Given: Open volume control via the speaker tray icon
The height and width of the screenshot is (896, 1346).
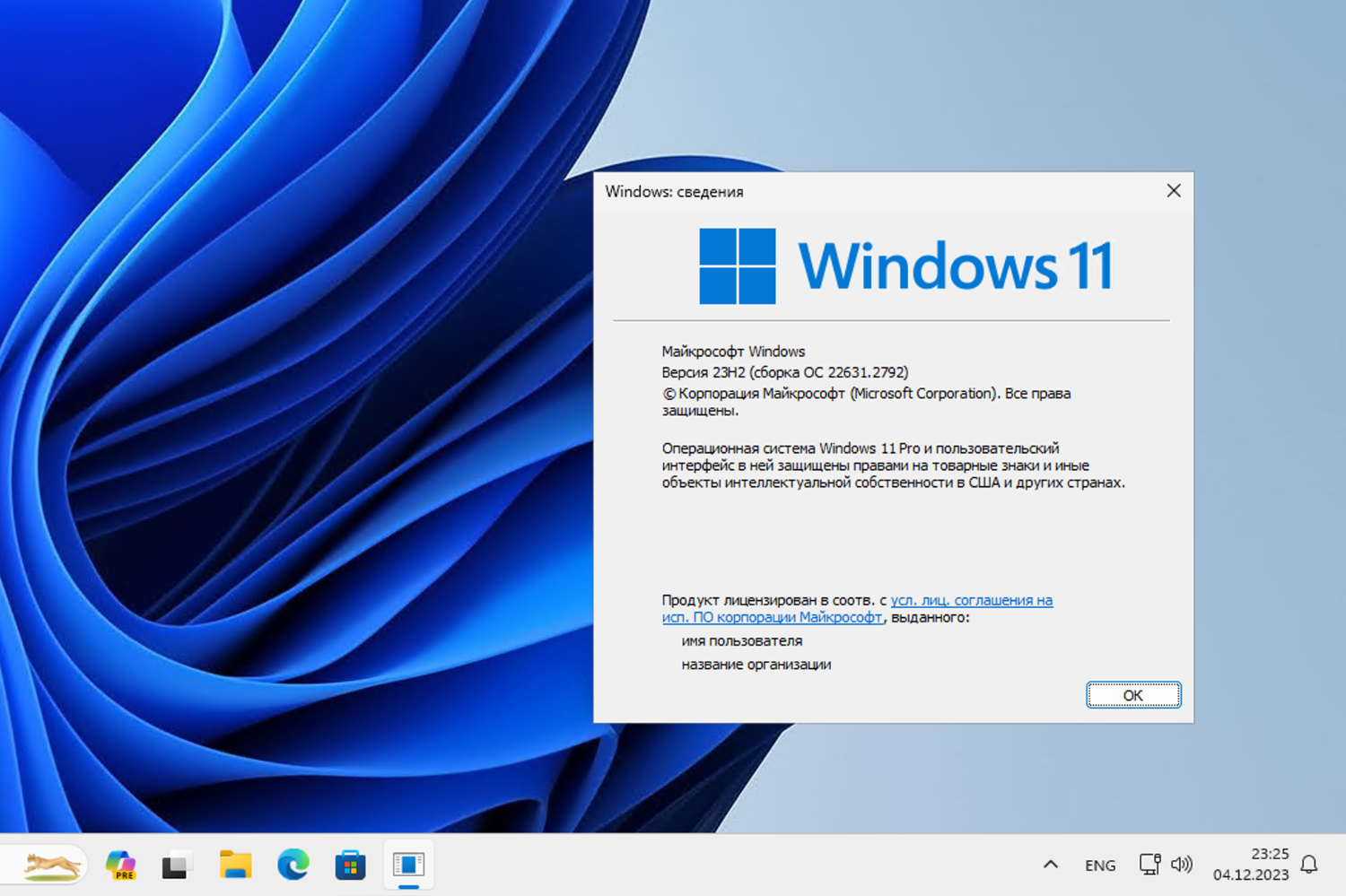Looking at the screenshot, I should tap(1183, 865).
